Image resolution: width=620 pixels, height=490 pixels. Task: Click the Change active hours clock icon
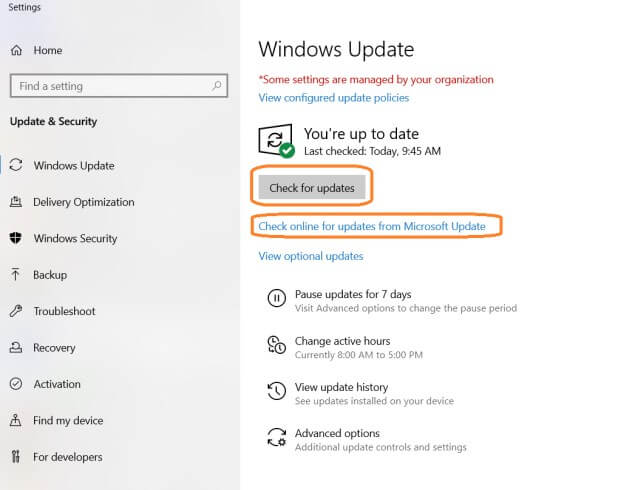click(276, 345)
